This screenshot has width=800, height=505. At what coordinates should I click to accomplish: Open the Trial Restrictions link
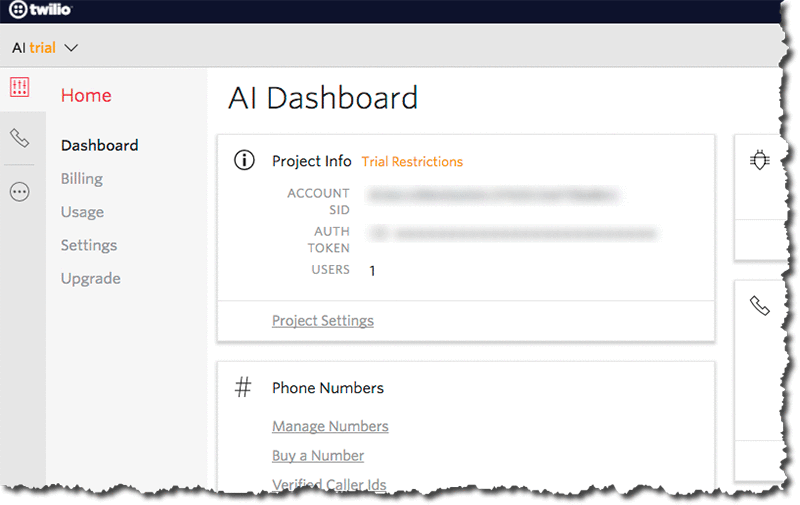412,161
